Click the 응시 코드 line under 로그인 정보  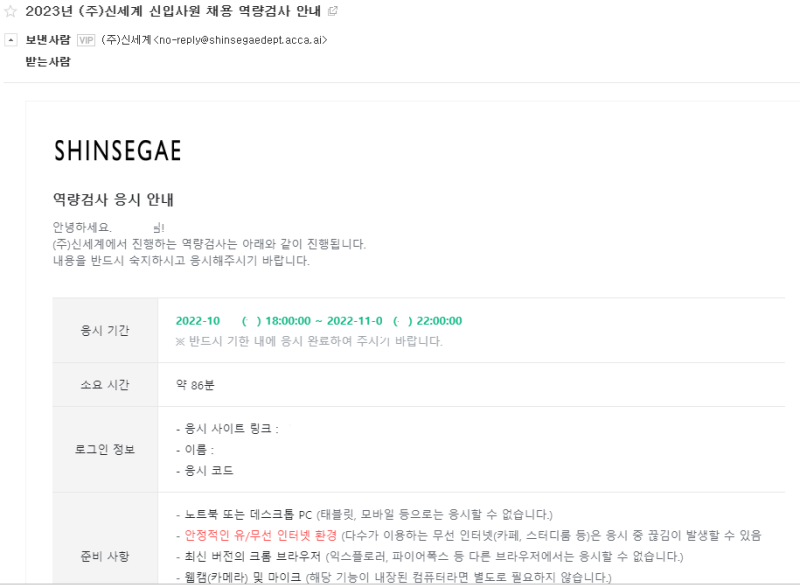[x=205, y=471]
